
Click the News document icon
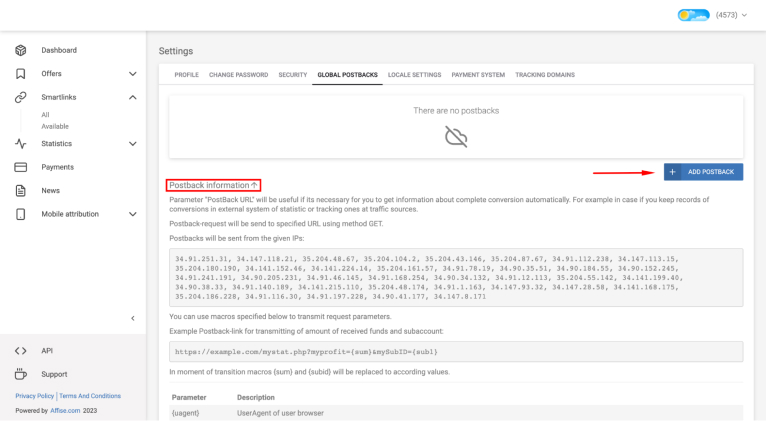point(20,191)
